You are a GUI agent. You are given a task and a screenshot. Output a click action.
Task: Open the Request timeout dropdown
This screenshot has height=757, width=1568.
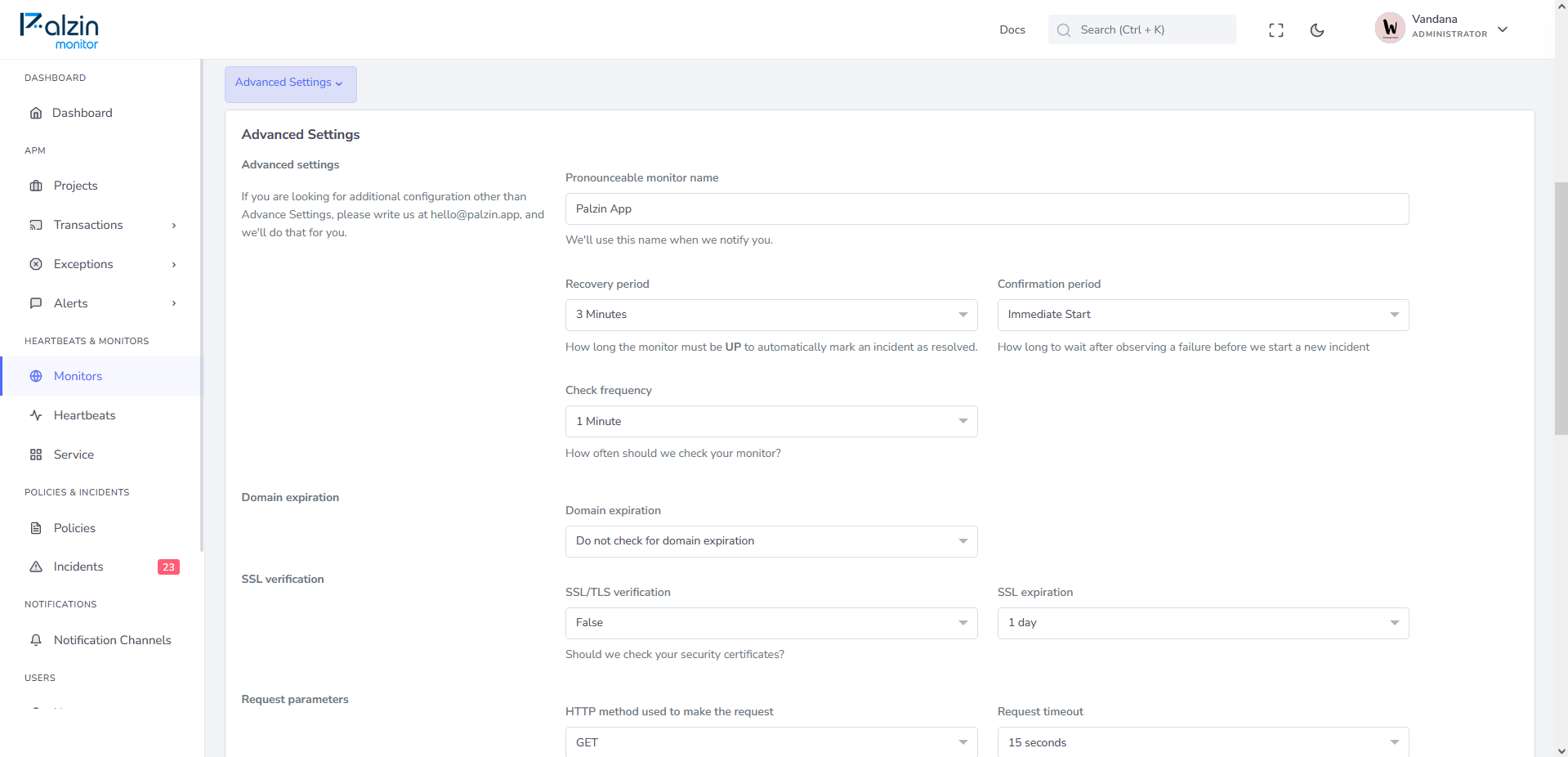pos(1203,741)
